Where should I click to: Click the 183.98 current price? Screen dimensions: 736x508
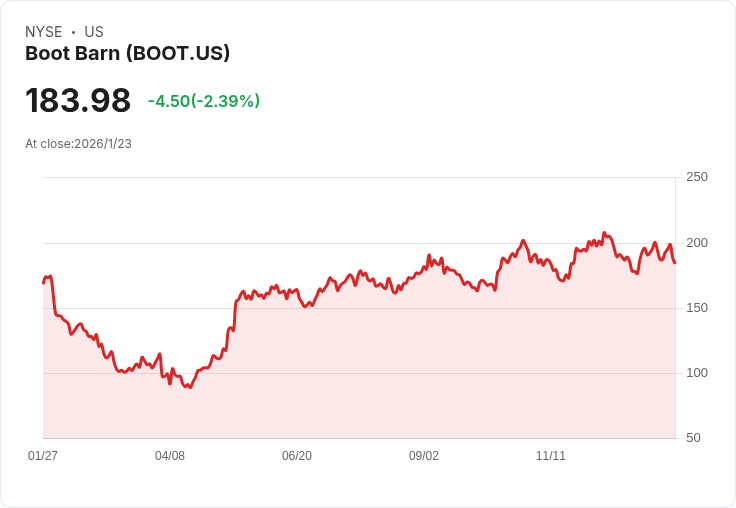point(78,101)
